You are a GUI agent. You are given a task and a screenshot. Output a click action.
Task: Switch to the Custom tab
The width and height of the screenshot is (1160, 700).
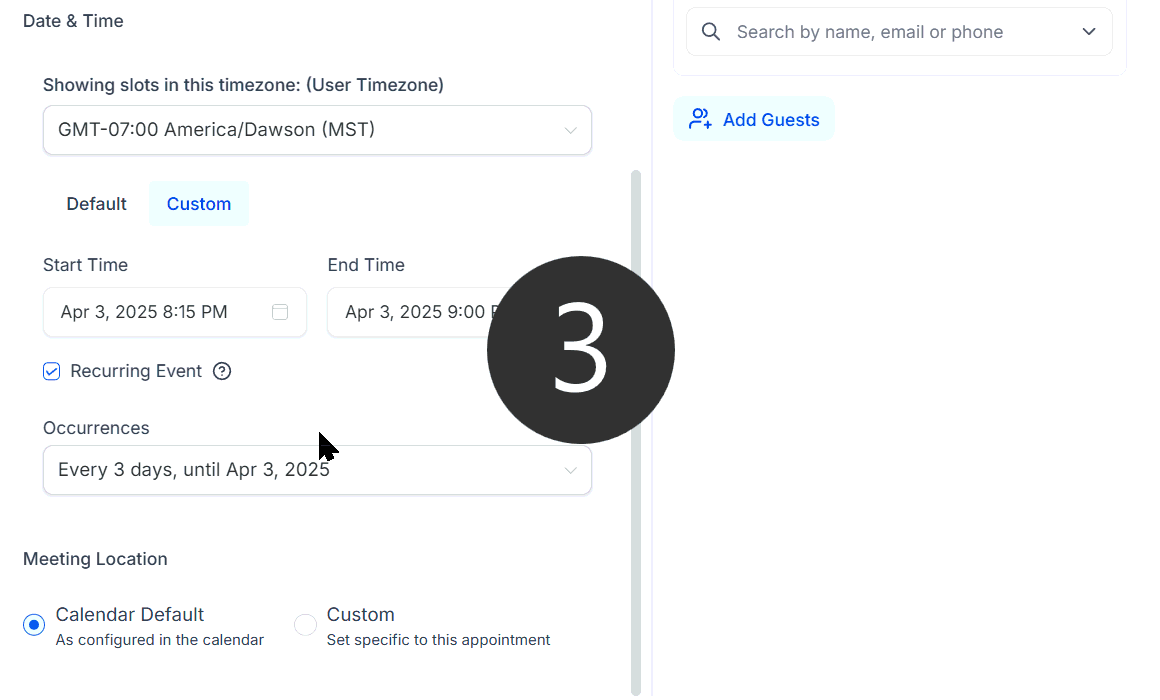pos(198,203)
